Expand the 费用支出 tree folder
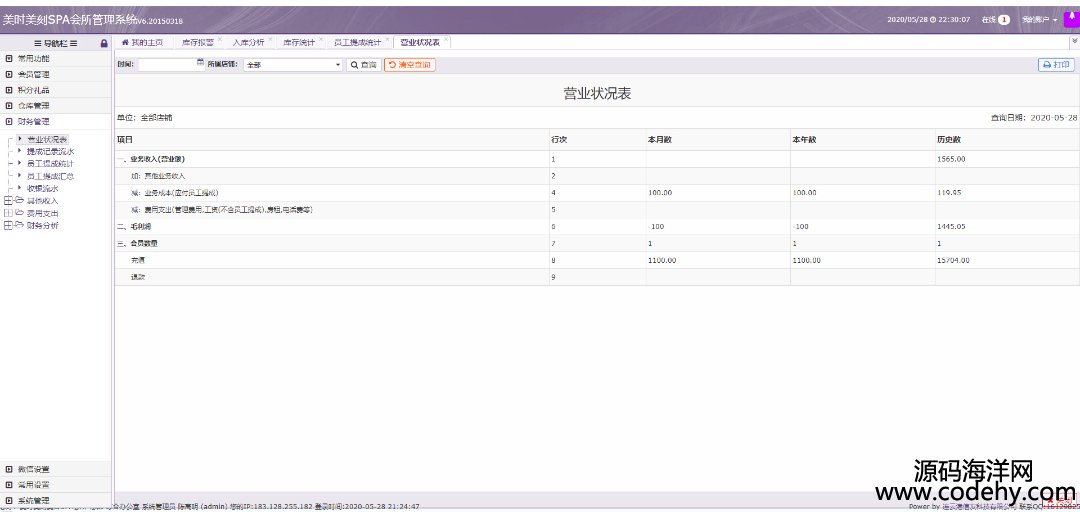The height and width of the screenshot is (512, 1080). 9,213
